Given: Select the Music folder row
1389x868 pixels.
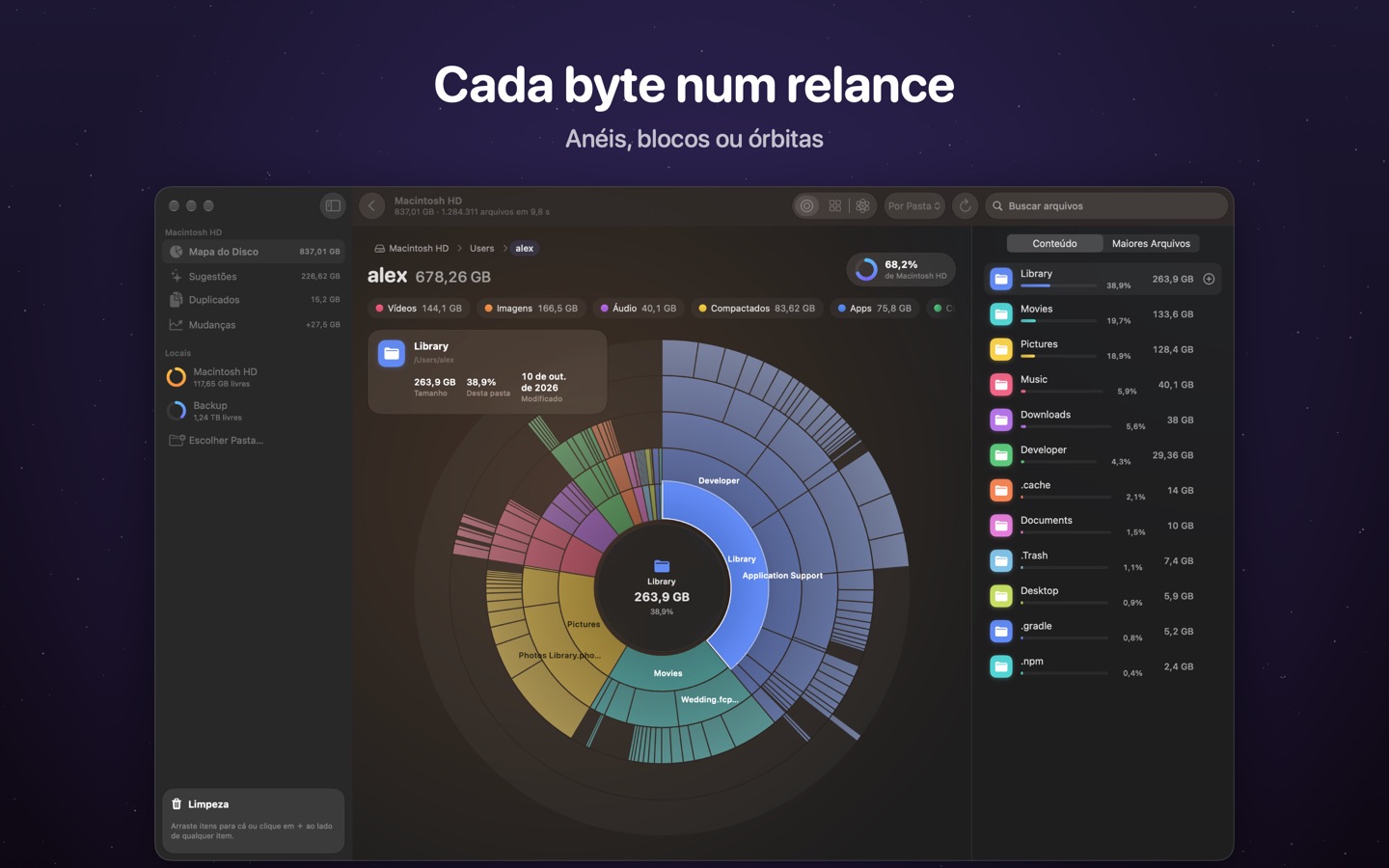Looking at the screenshot, I should tap(1103, 385).
